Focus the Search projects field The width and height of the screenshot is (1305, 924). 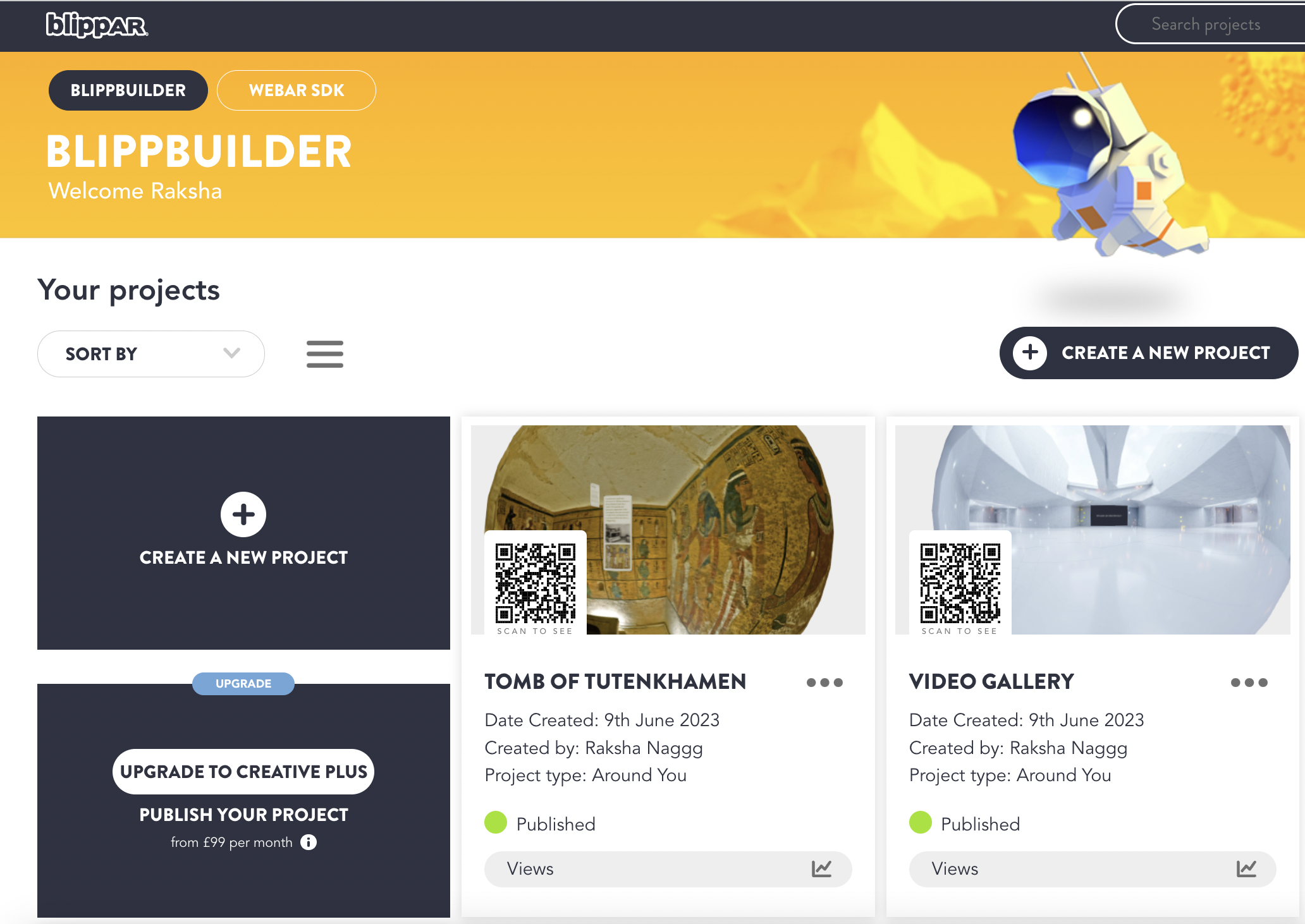[1210, 25]
